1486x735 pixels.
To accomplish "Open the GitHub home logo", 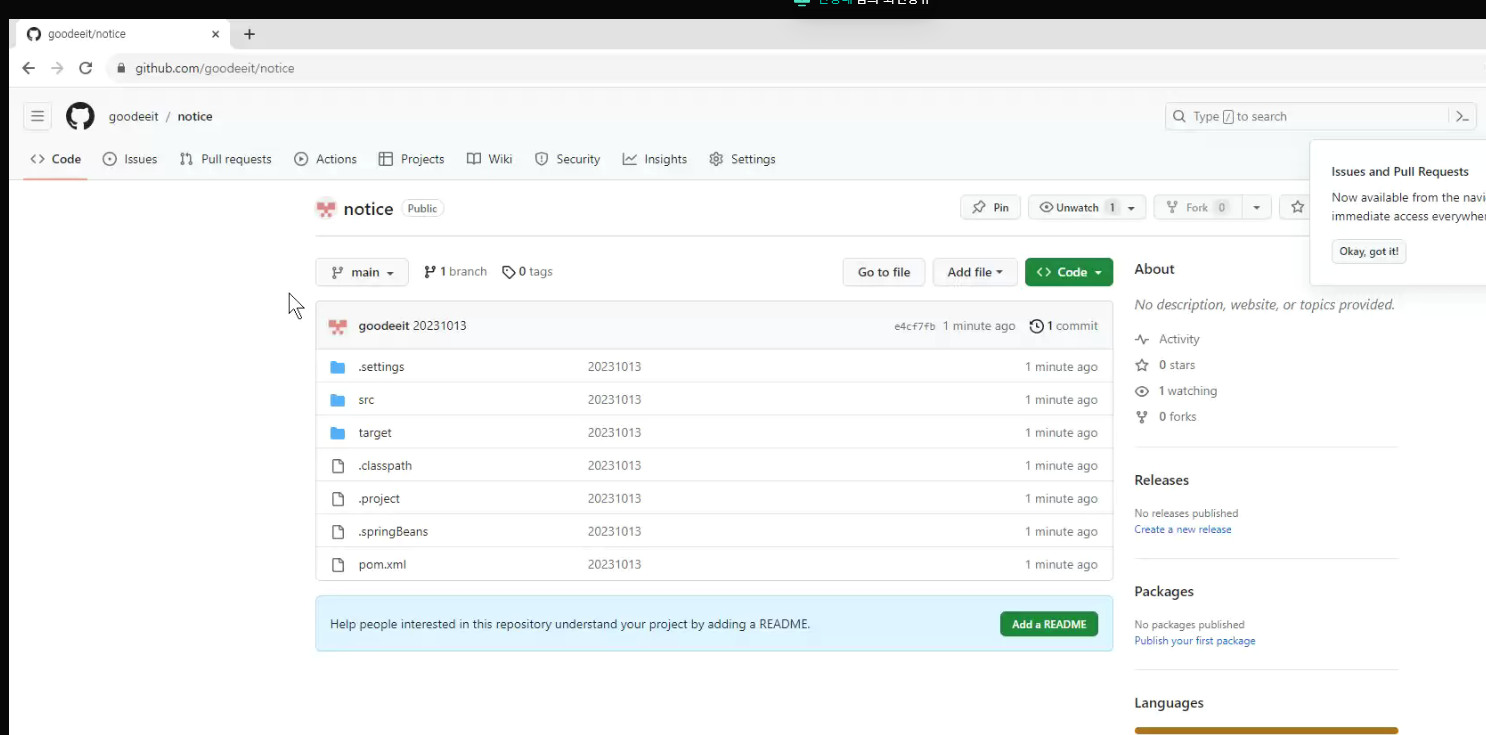I will 80,116.
